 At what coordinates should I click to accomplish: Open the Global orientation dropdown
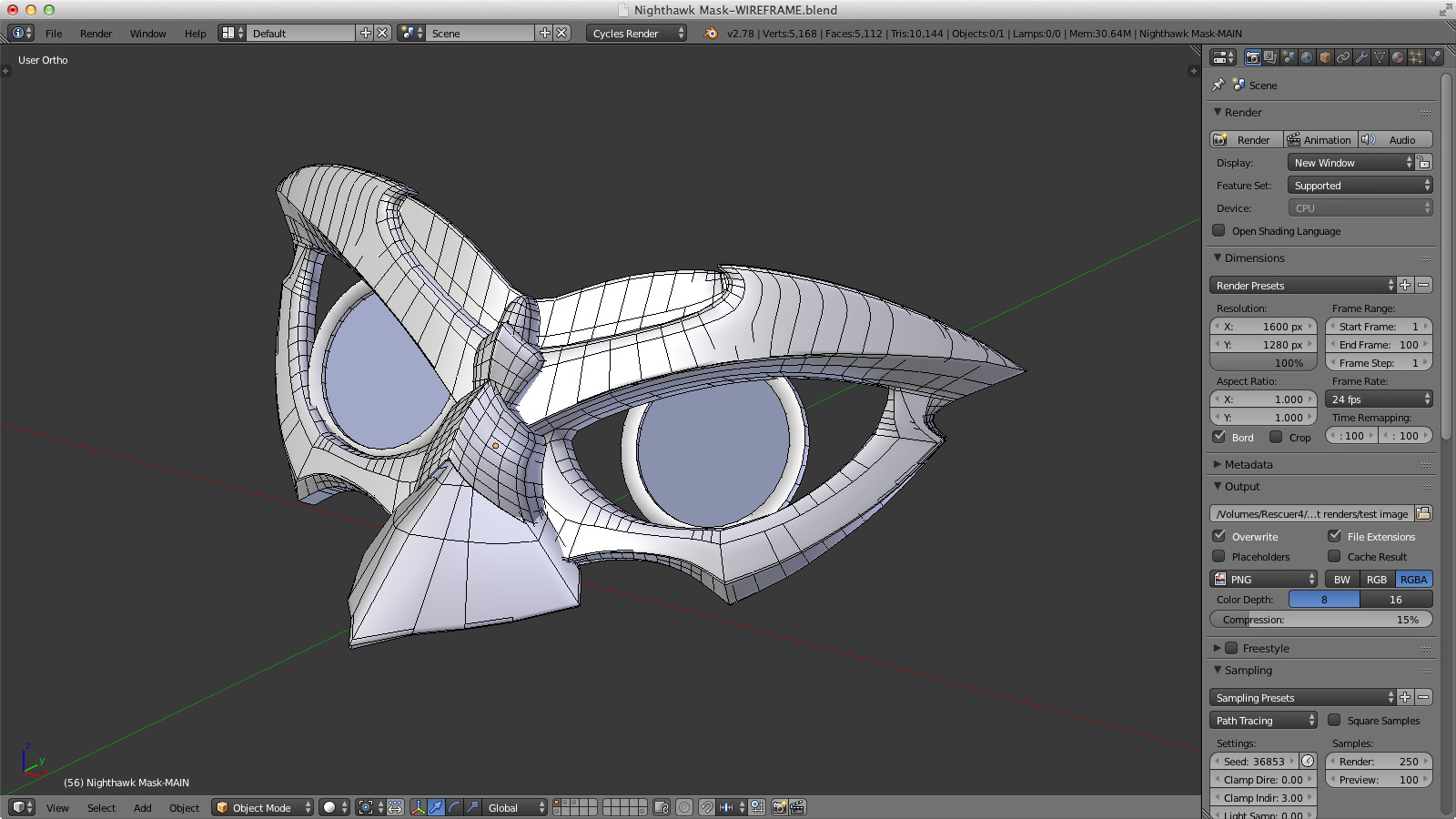pyautogui.click(x=514, y=807)
